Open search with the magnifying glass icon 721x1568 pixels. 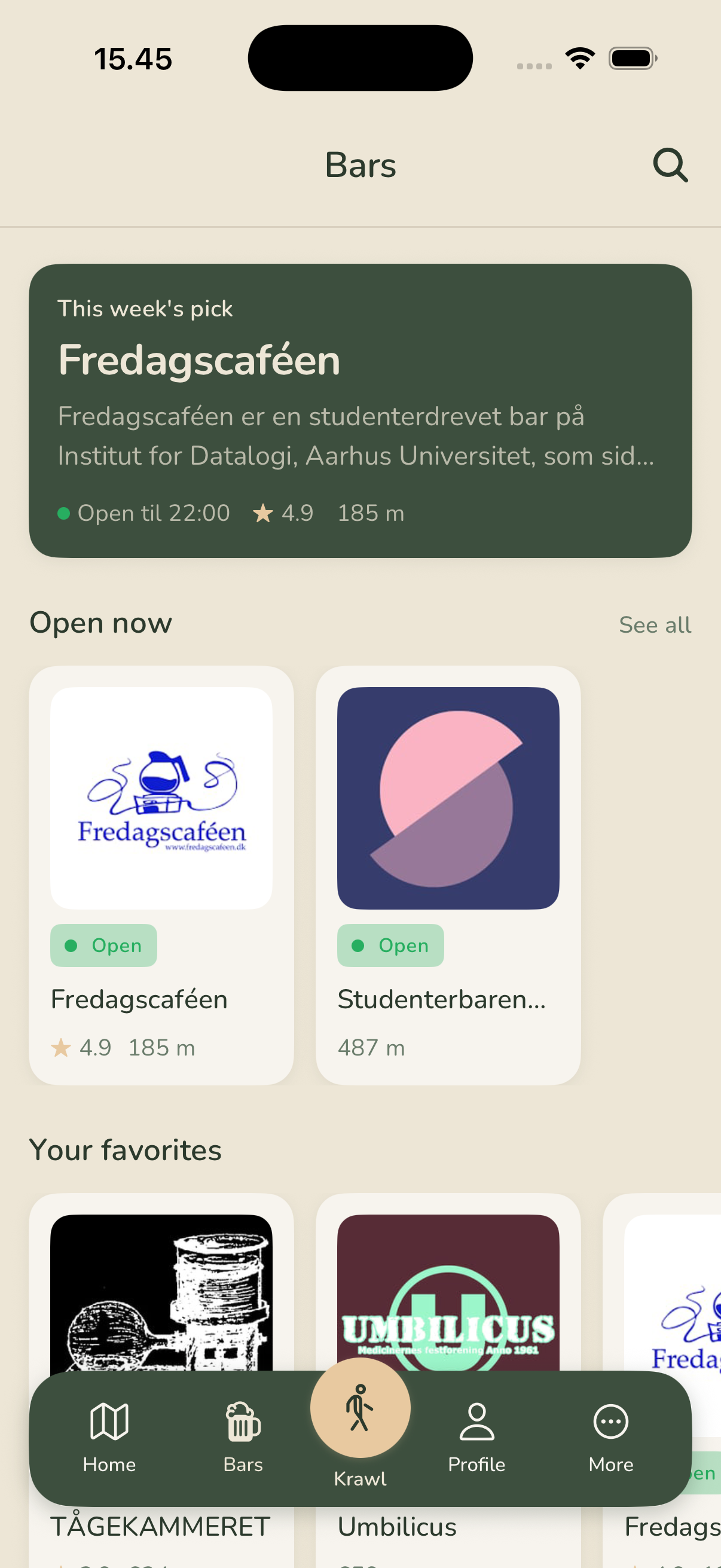tap(670, 165)
